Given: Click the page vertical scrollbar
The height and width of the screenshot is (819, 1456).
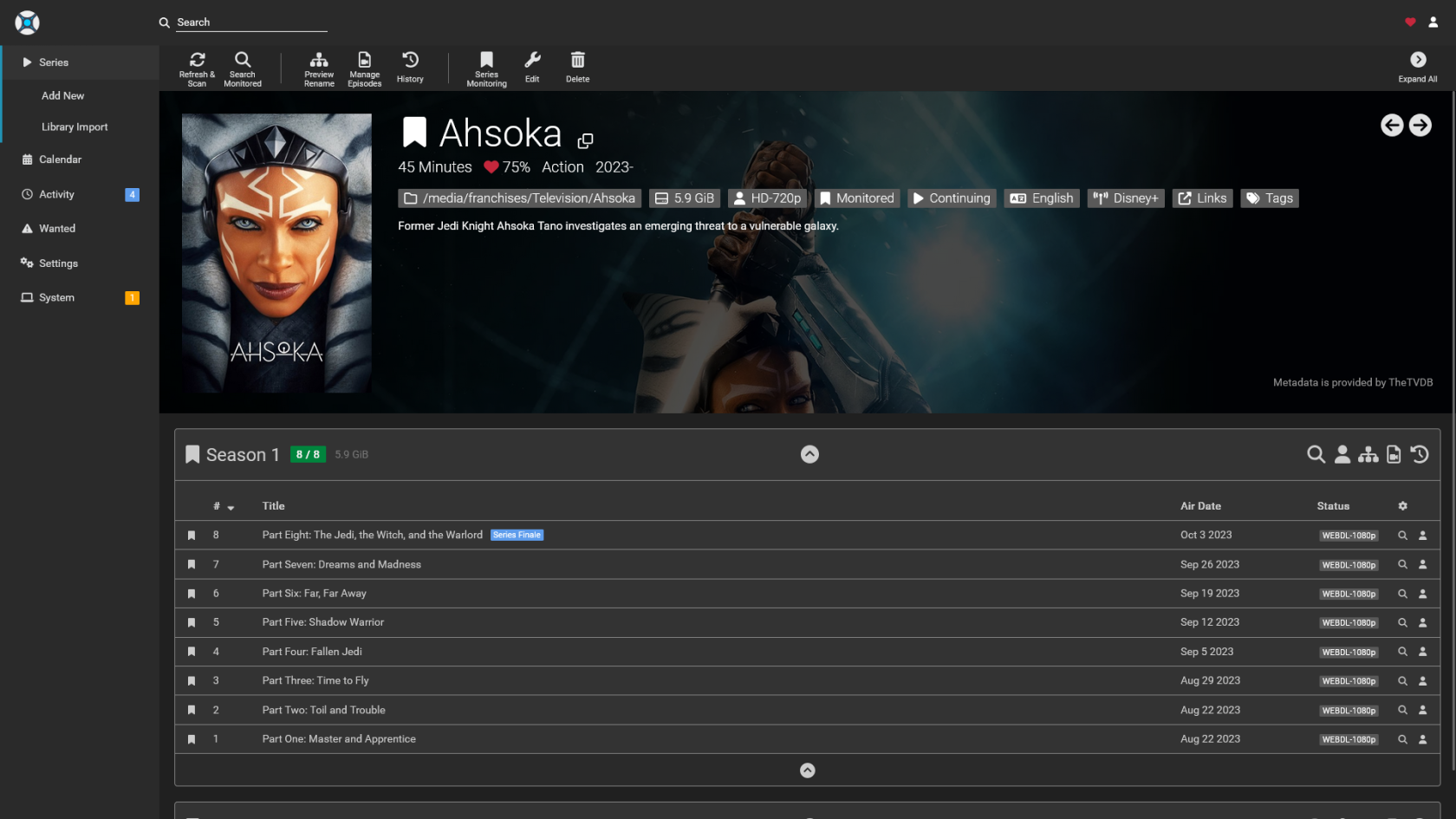Looking at the screenshot, I should (1453, 429).
